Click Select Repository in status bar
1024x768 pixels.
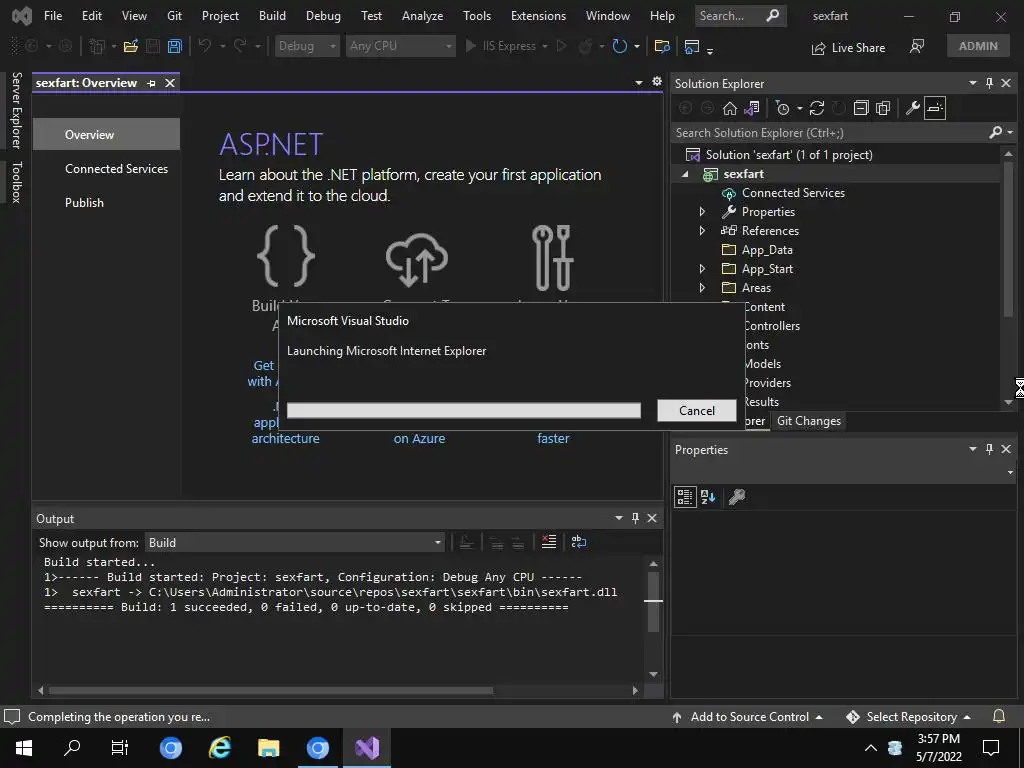tap(908, 716)
